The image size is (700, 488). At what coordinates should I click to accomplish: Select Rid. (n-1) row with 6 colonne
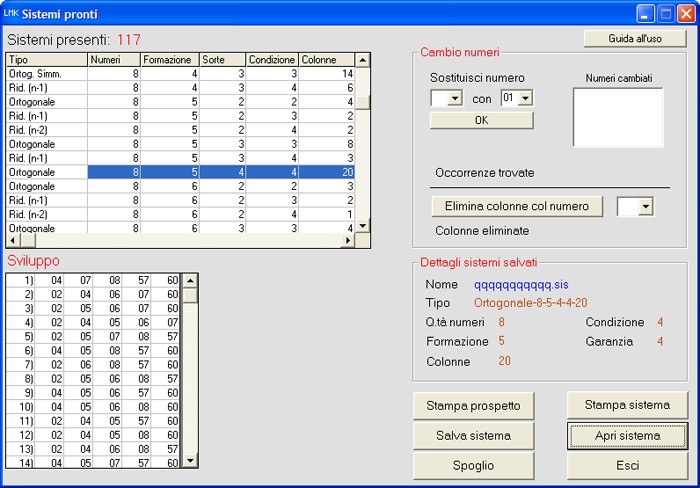pos(180,88)
